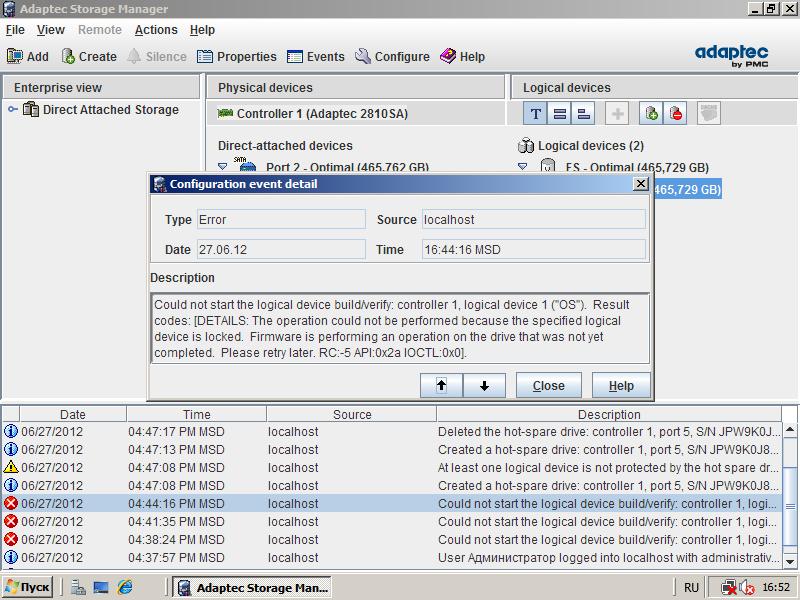The height and width of the screenshot is (600, 800).
Task: Toggle full size capacity view button
Action: click(560, 114)
